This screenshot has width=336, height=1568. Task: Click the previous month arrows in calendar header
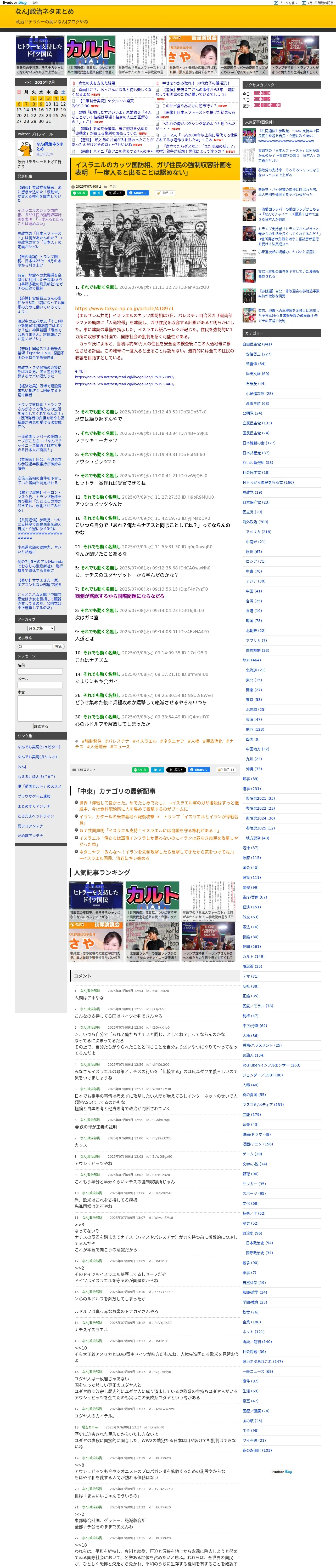pos(27,82)
